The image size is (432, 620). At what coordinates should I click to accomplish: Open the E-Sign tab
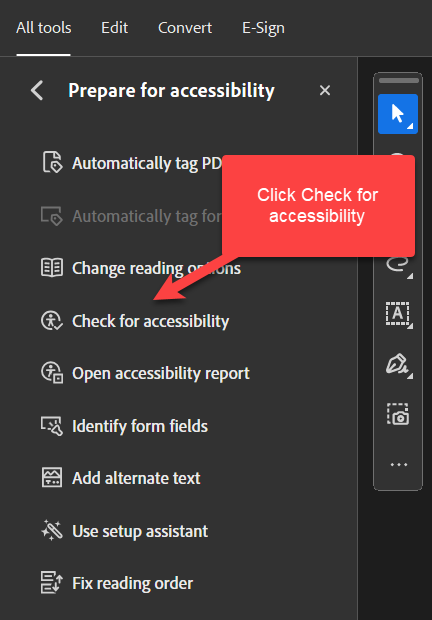click(x=263, y=28)
